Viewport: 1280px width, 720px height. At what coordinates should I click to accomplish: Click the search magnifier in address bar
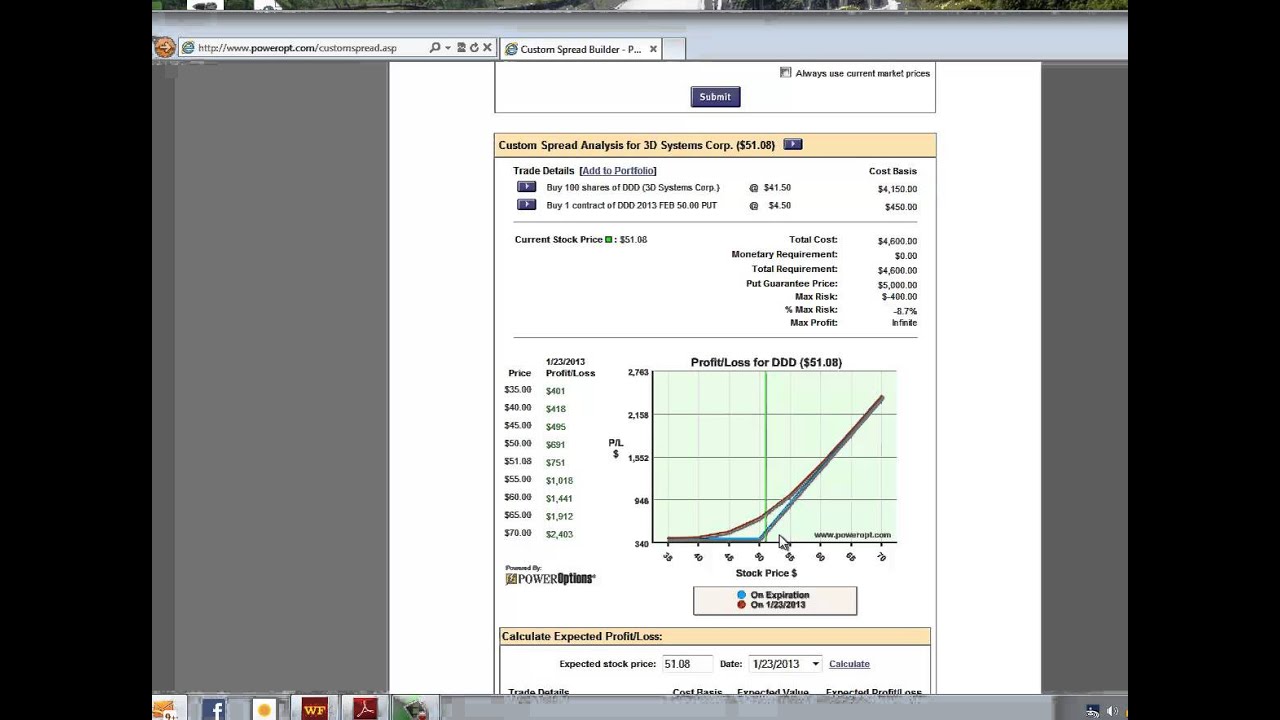pyautogui.click(x=434, y=48)
